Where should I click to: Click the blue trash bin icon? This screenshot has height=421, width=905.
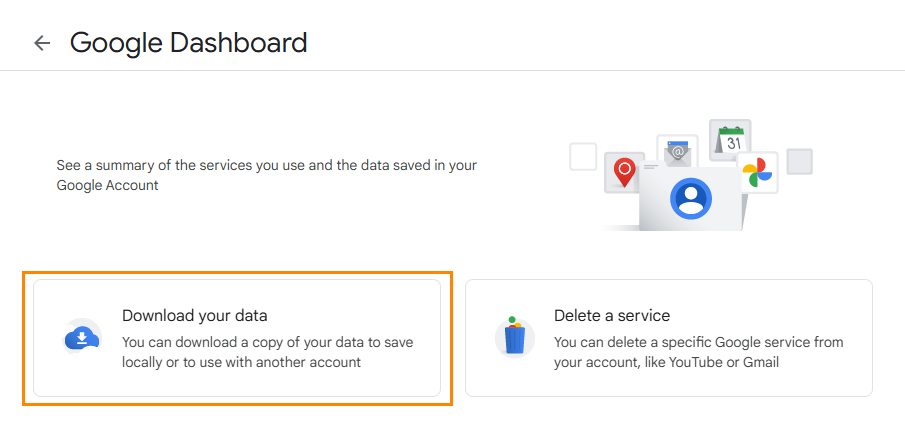coord(514,337)
